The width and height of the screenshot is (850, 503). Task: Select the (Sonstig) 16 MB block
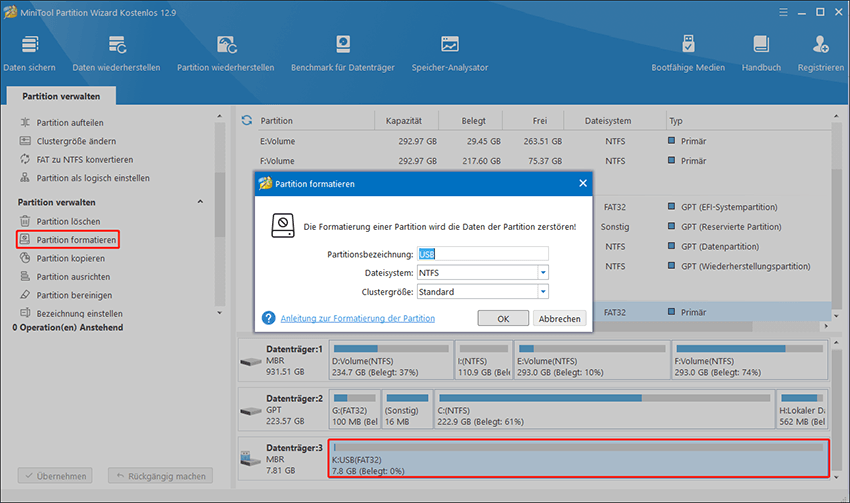(x=407, y=409)
